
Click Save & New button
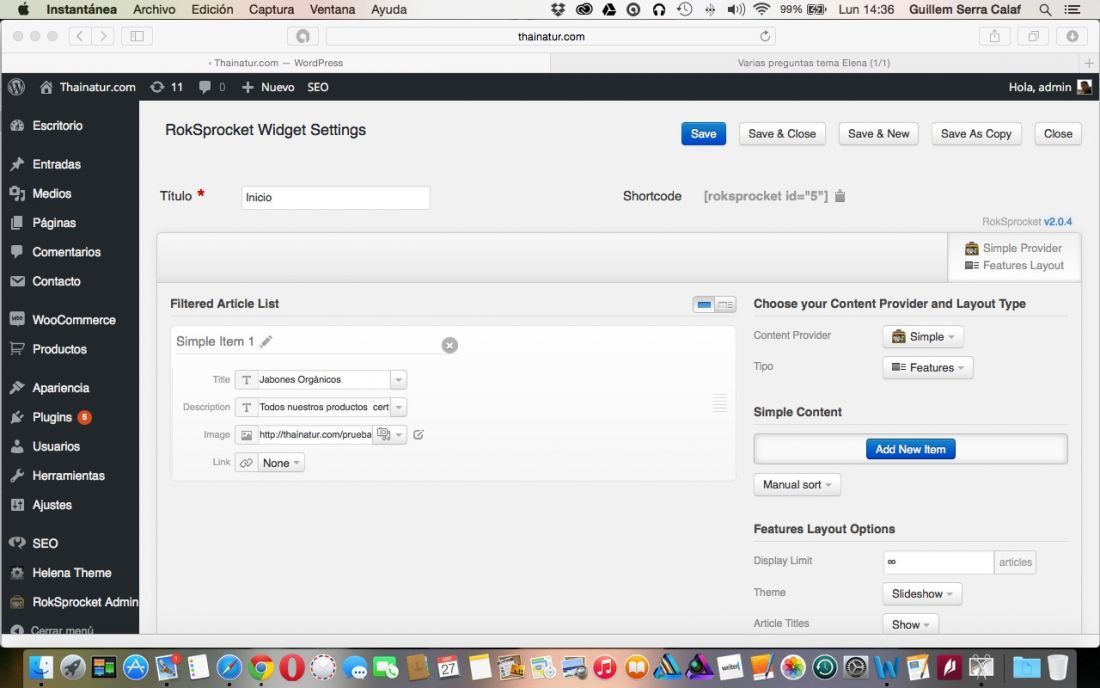(x=878, y=134)
